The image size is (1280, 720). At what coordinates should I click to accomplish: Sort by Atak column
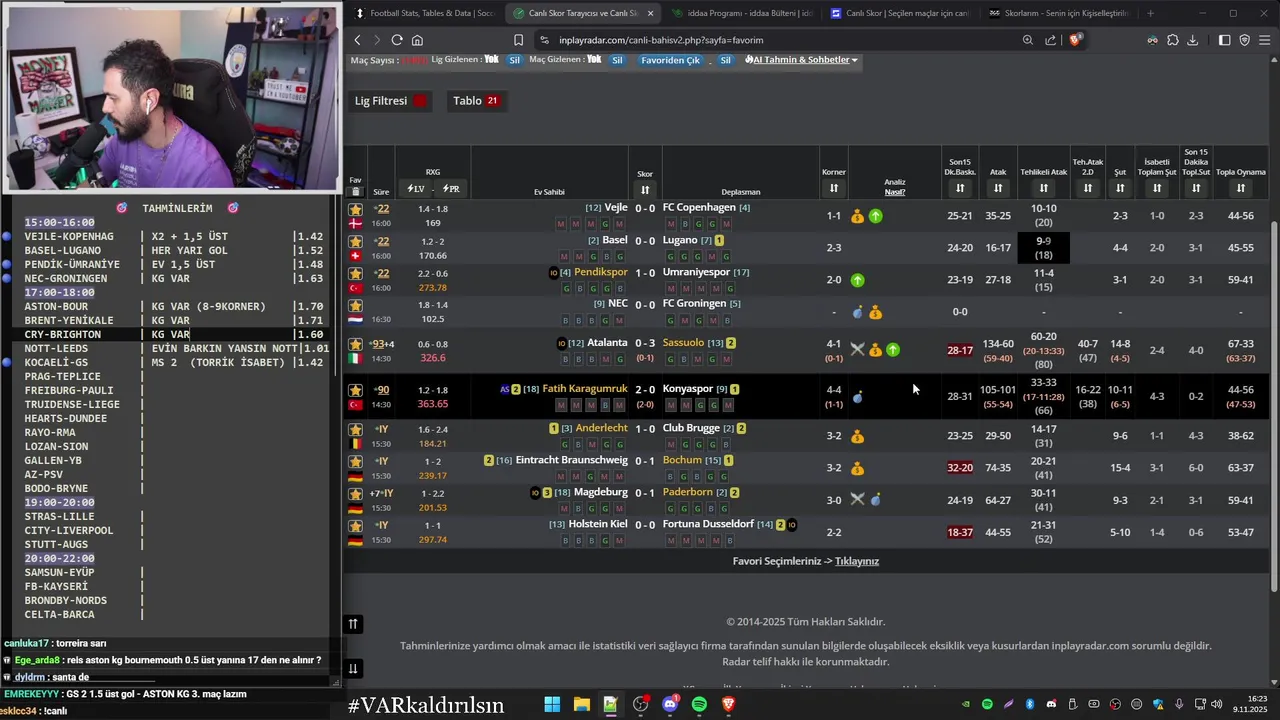(998, 188)
